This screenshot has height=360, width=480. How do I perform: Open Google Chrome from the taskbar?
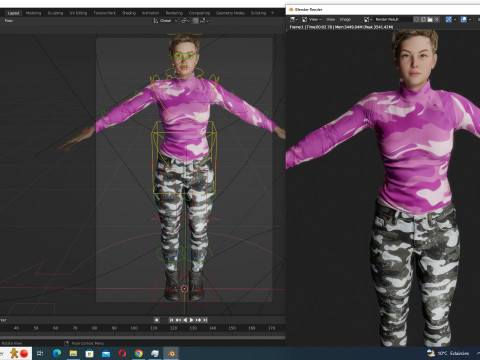pos(139,353)
